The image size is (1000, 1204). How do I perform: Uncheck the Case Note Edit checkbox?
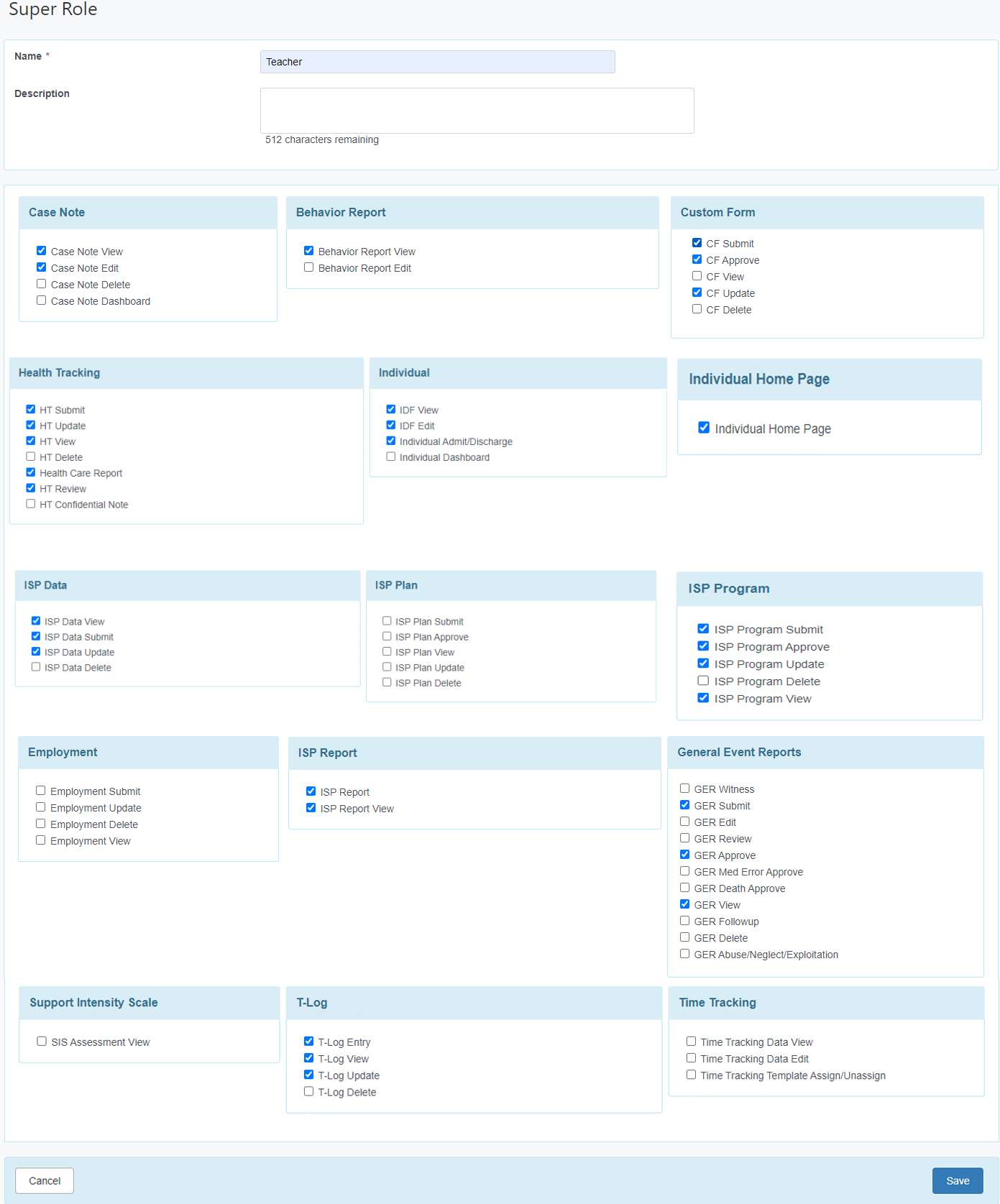41,267
